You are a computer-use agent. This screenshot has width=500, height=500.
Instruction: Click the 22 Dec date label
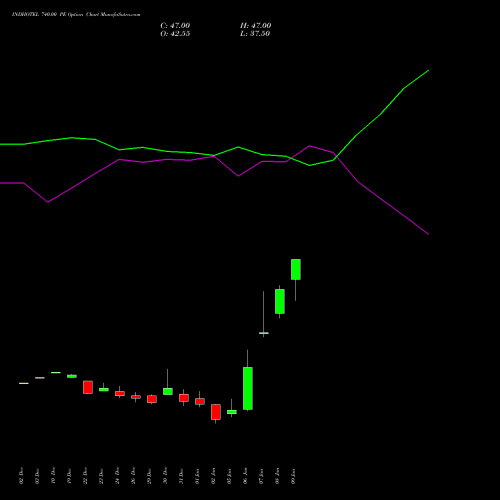click(x=85, y=476)
